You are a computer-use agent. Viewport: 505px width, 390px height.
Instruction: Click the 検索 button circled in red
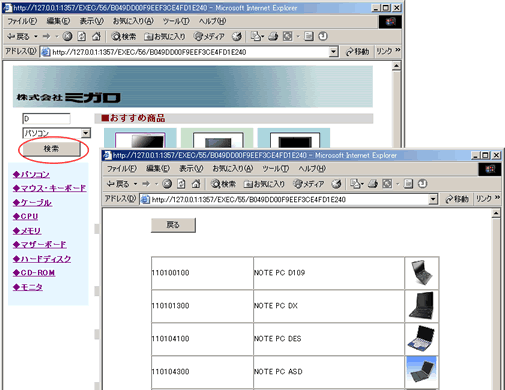tap(51, 149)
